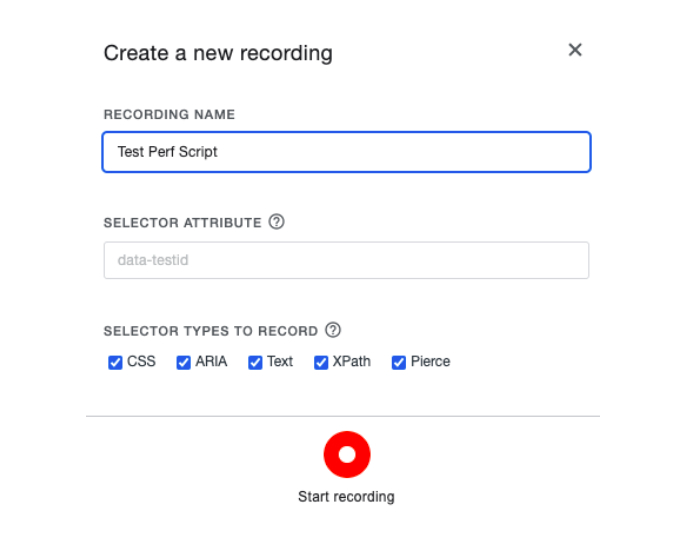Click into the Recording Name text field
Image resolution: width=690 pixels, height=558 pixels.
346,153
